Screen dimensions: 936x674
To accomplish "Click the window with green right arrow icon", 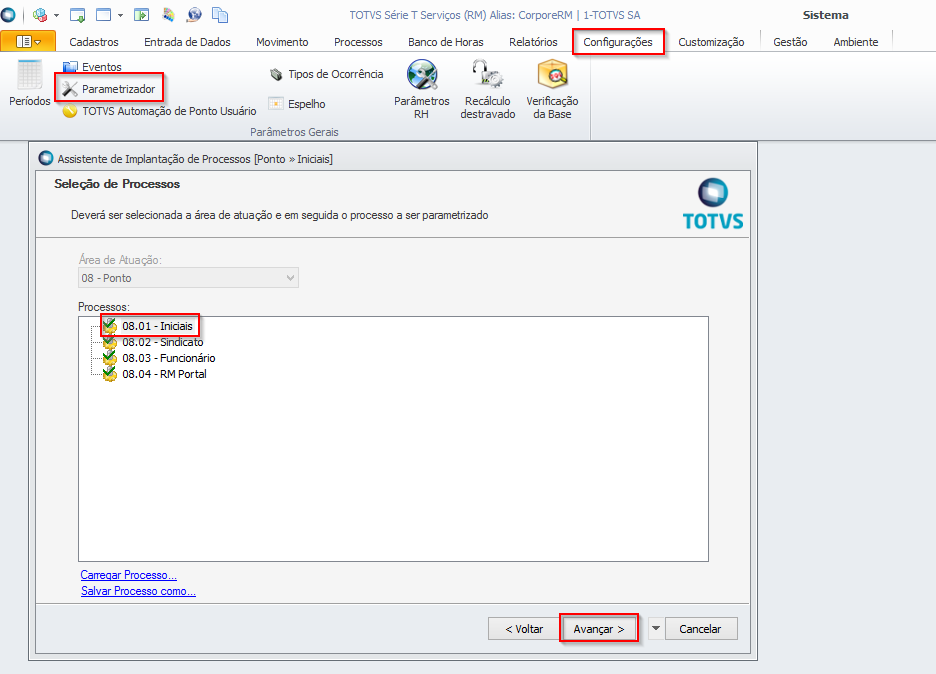I will tap(141, 15).
